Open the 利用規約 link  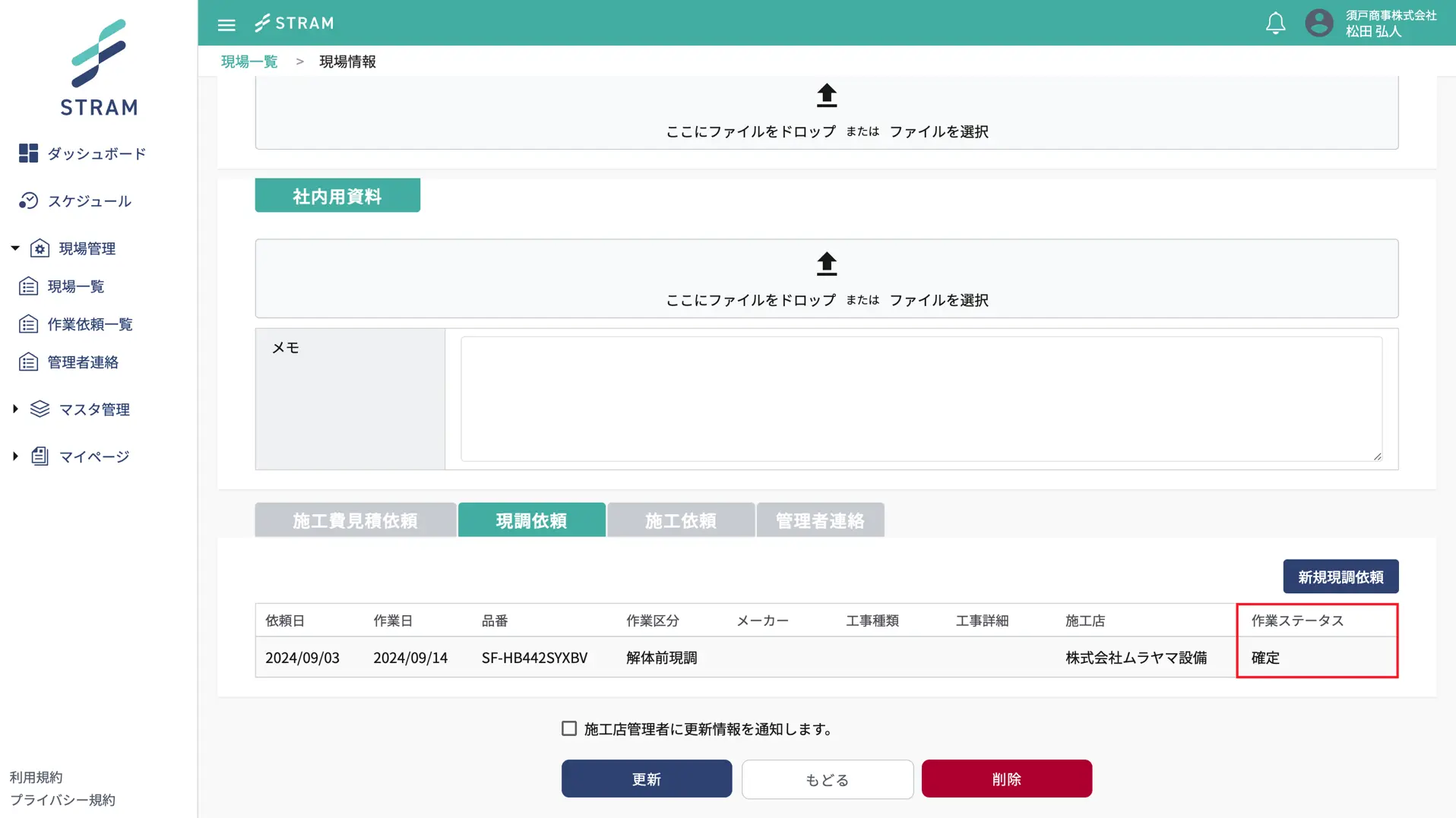click(35, 777)
